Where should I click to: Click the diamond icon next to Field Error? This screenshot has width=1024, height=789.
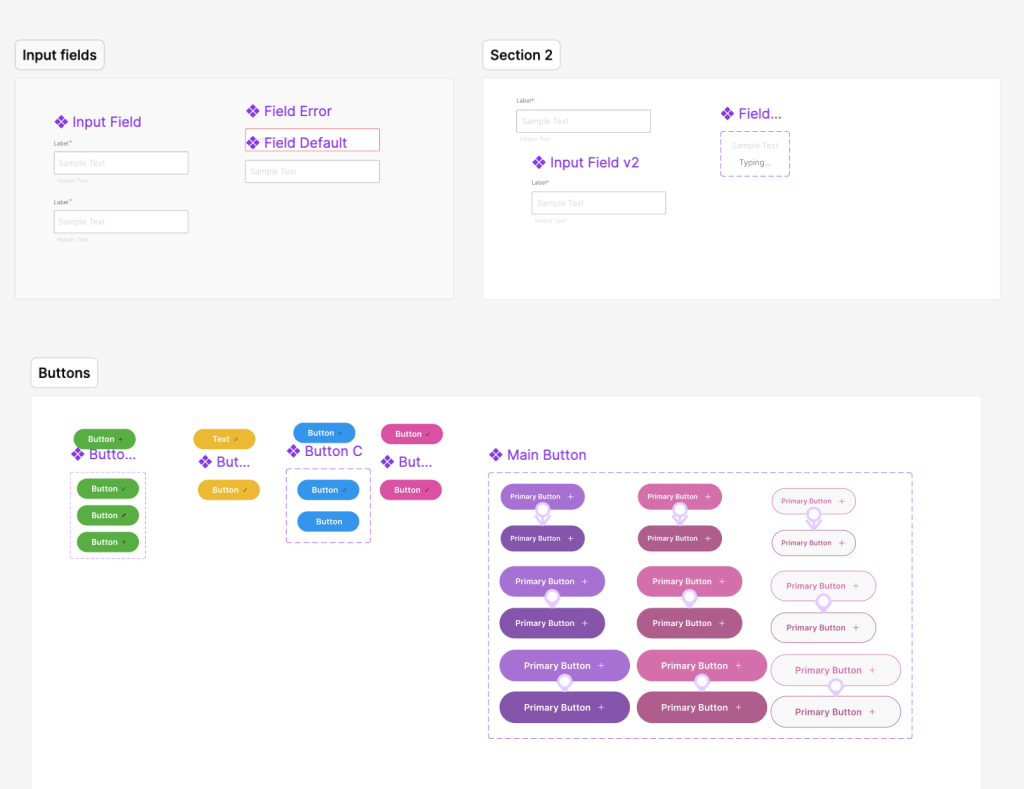point(253,111)
